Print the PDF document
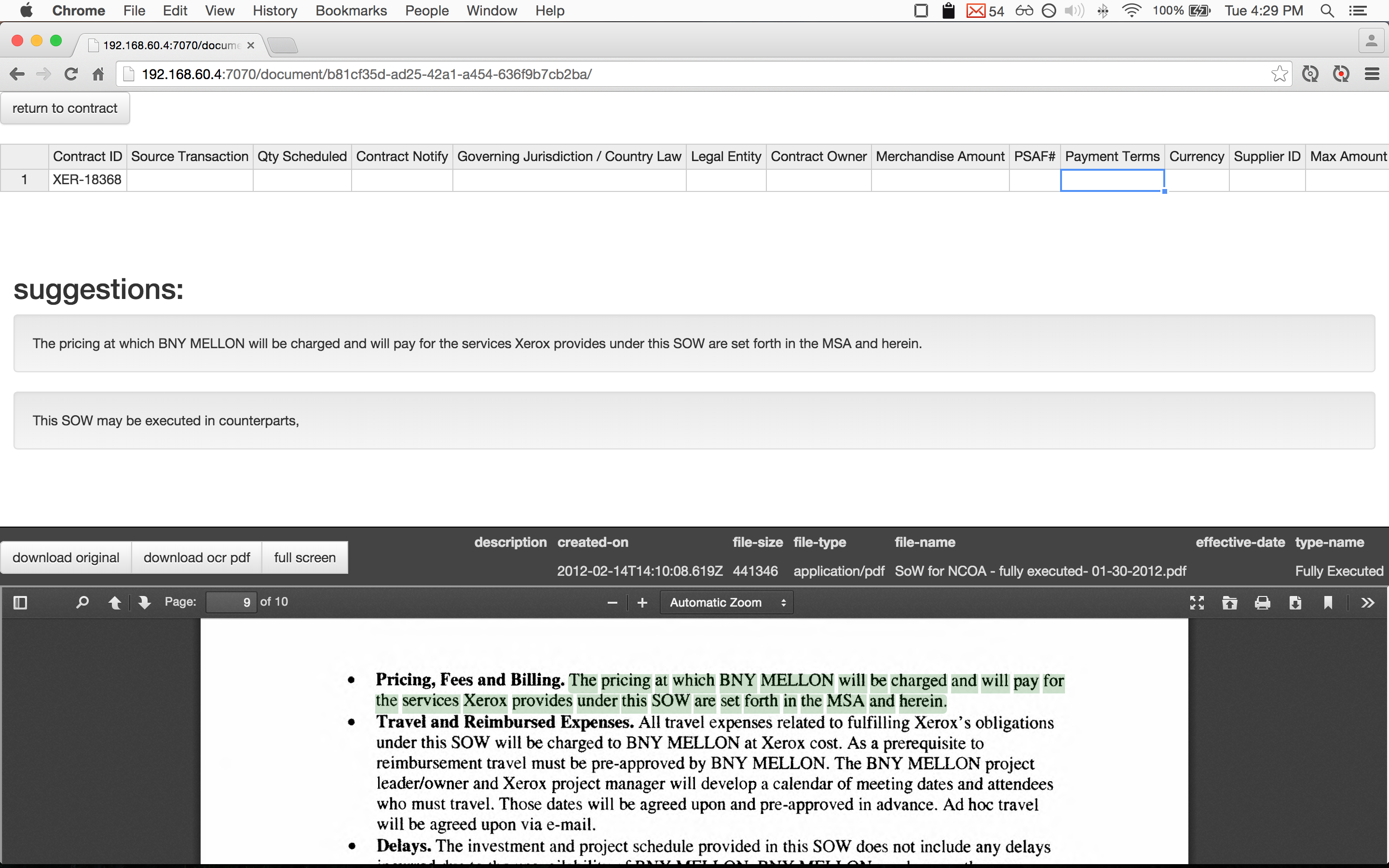 (x=1262, y=602)
